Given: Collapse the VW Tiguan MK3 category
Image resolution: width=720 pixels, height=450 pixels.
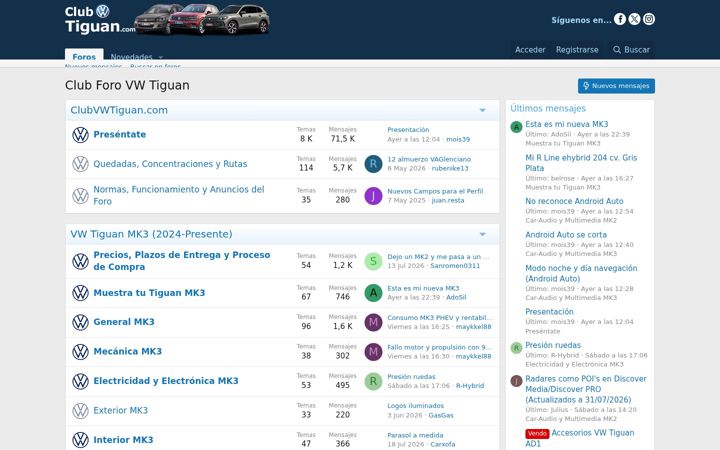Looking at the screenshot, I should (x=483, y=234).
